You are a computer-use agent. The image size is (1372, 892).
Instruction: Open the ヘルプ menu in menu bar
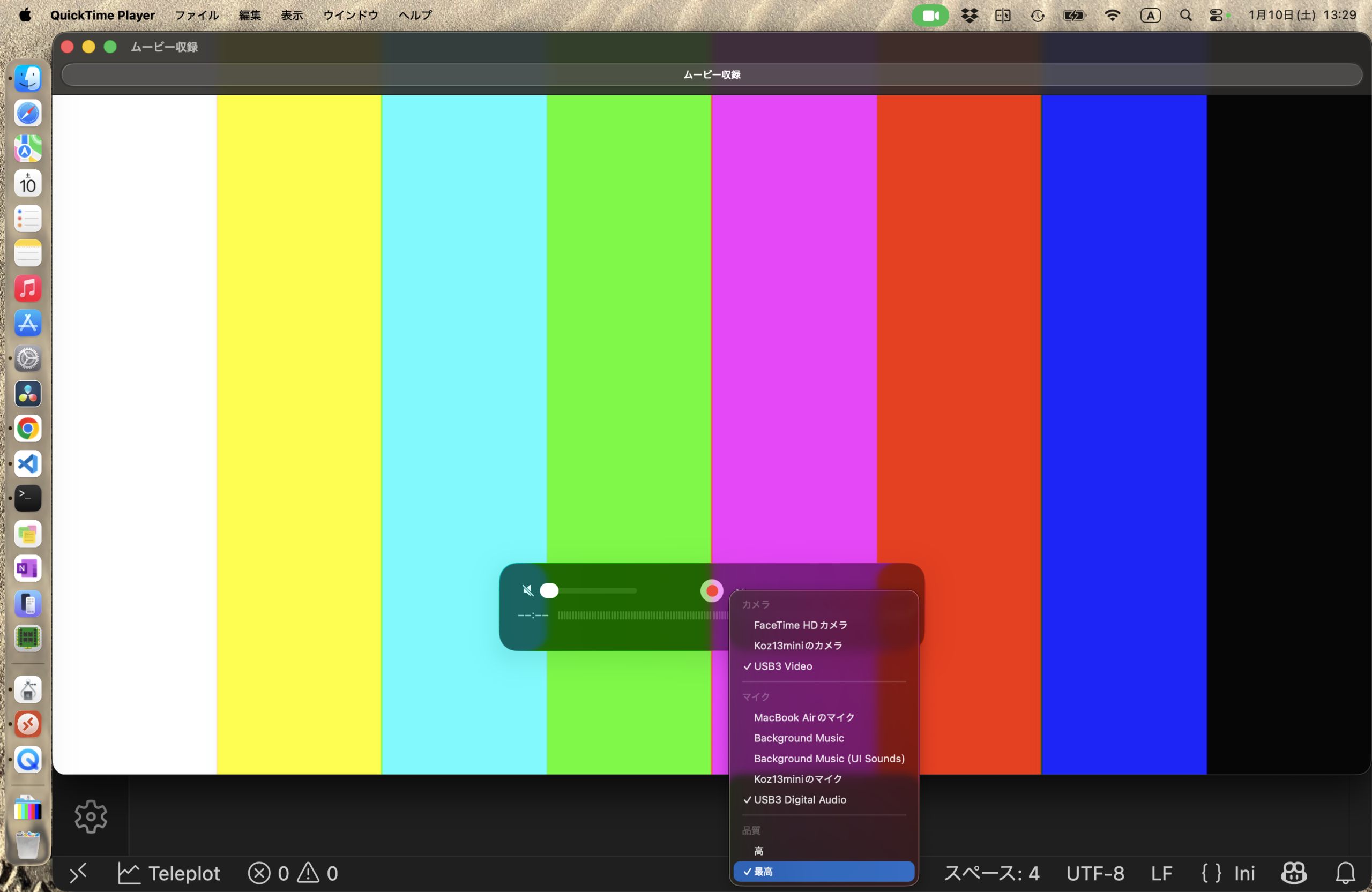(x=415, y=16)
